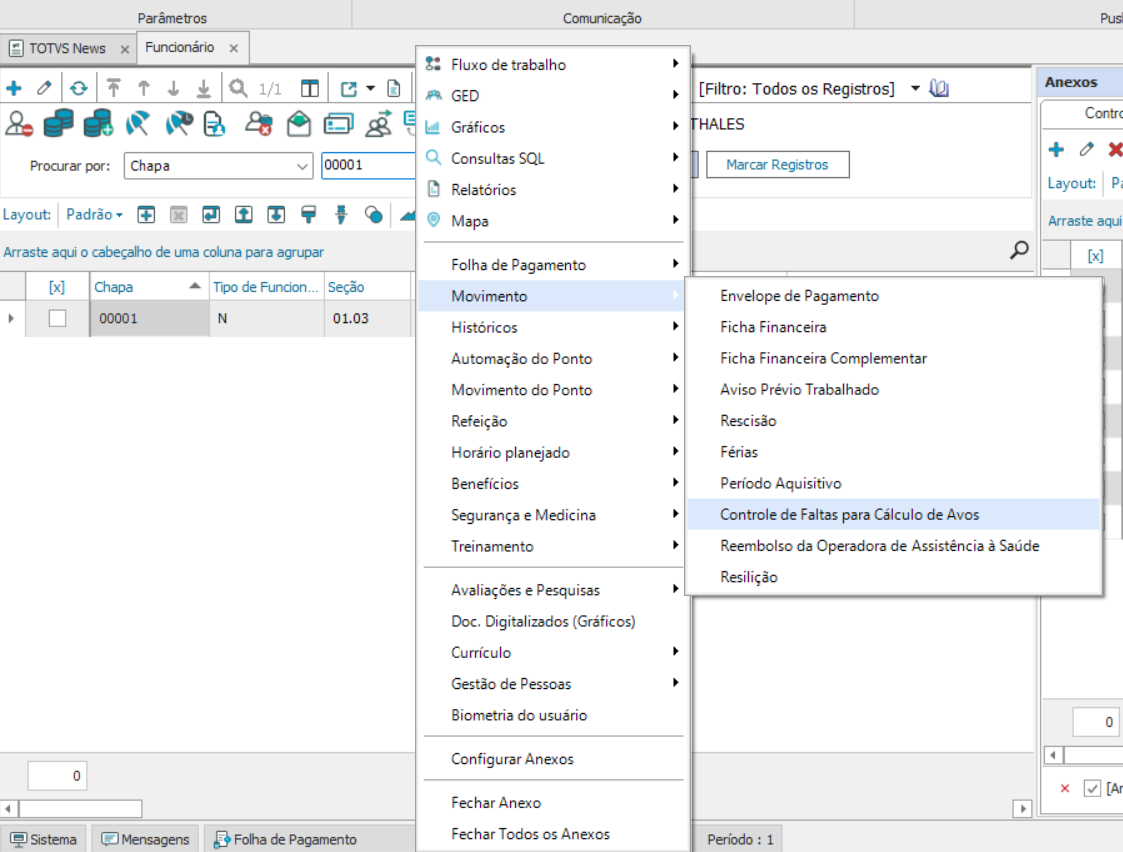Click the people transfer arrow icon
Image resolution: width=1123 pixels, height=852 pixels.
(x=379, y=124)
